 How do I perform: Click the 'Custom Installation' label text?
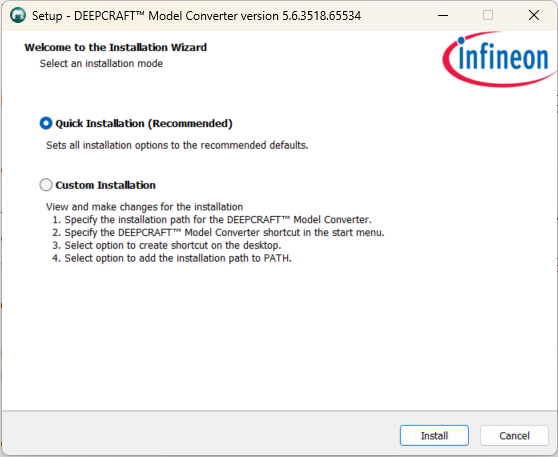click(x=105, y=185)
